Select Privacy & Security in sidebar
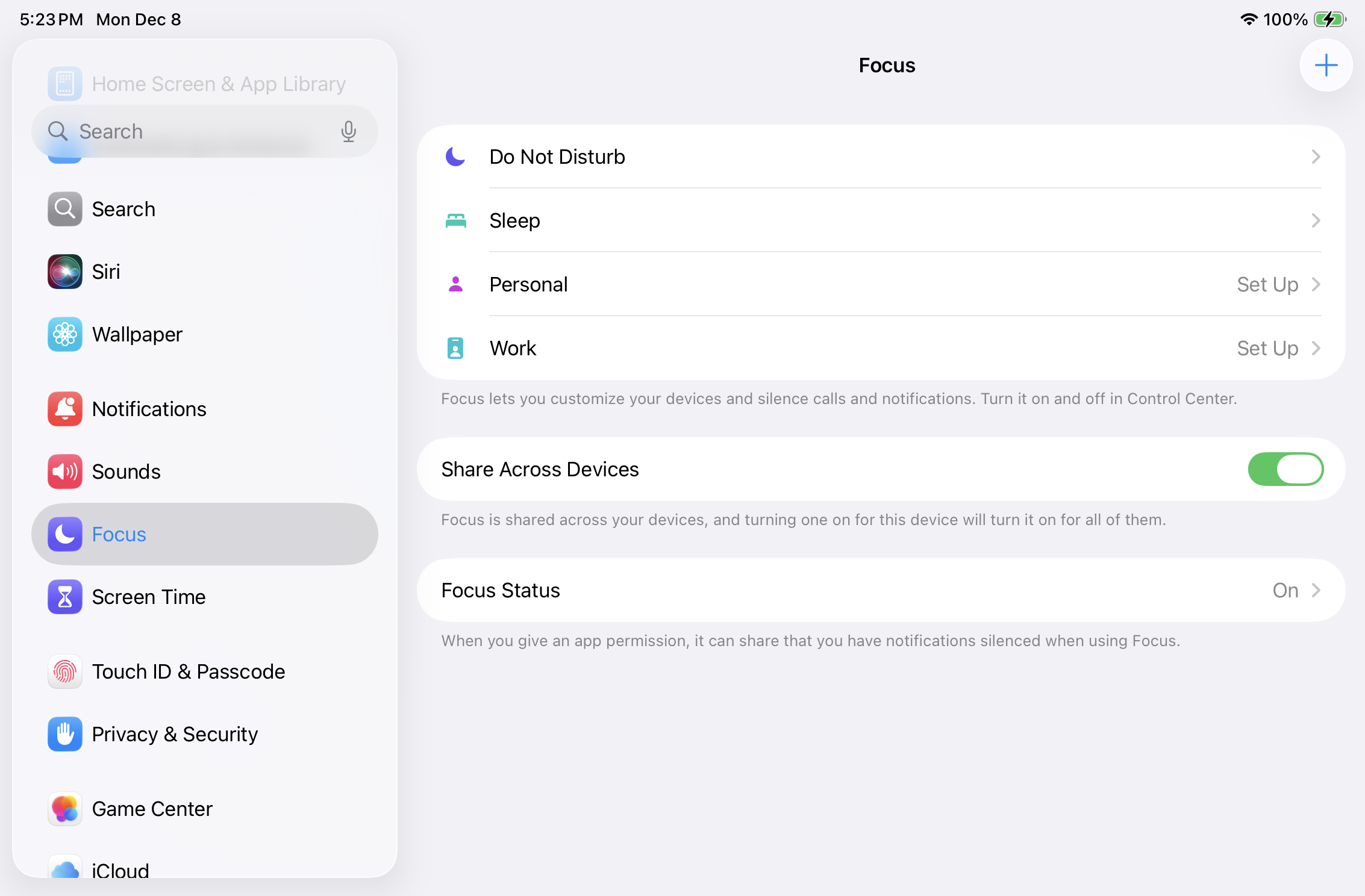 175,734
